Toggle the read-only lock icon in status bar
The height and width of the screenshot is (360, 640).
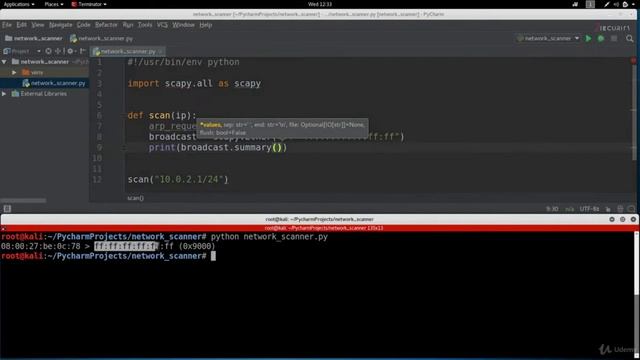tap(608, 209)
